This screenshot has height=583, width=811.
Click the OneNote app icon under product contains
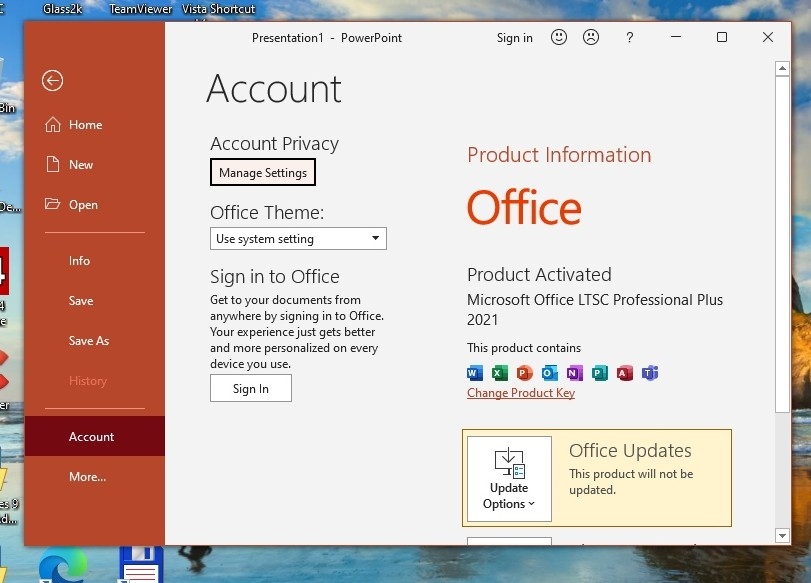click(x=574, y=372)
